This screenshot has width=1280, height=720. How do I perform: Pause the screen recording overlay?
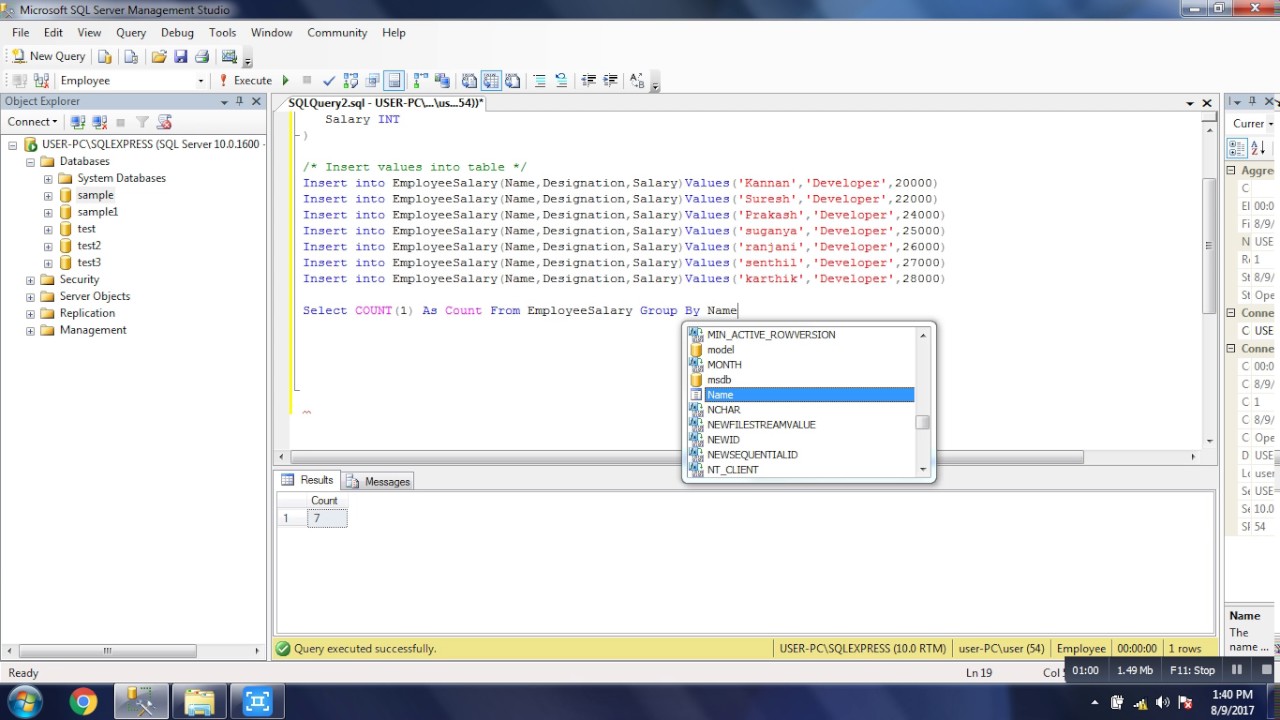point(1237,670)
